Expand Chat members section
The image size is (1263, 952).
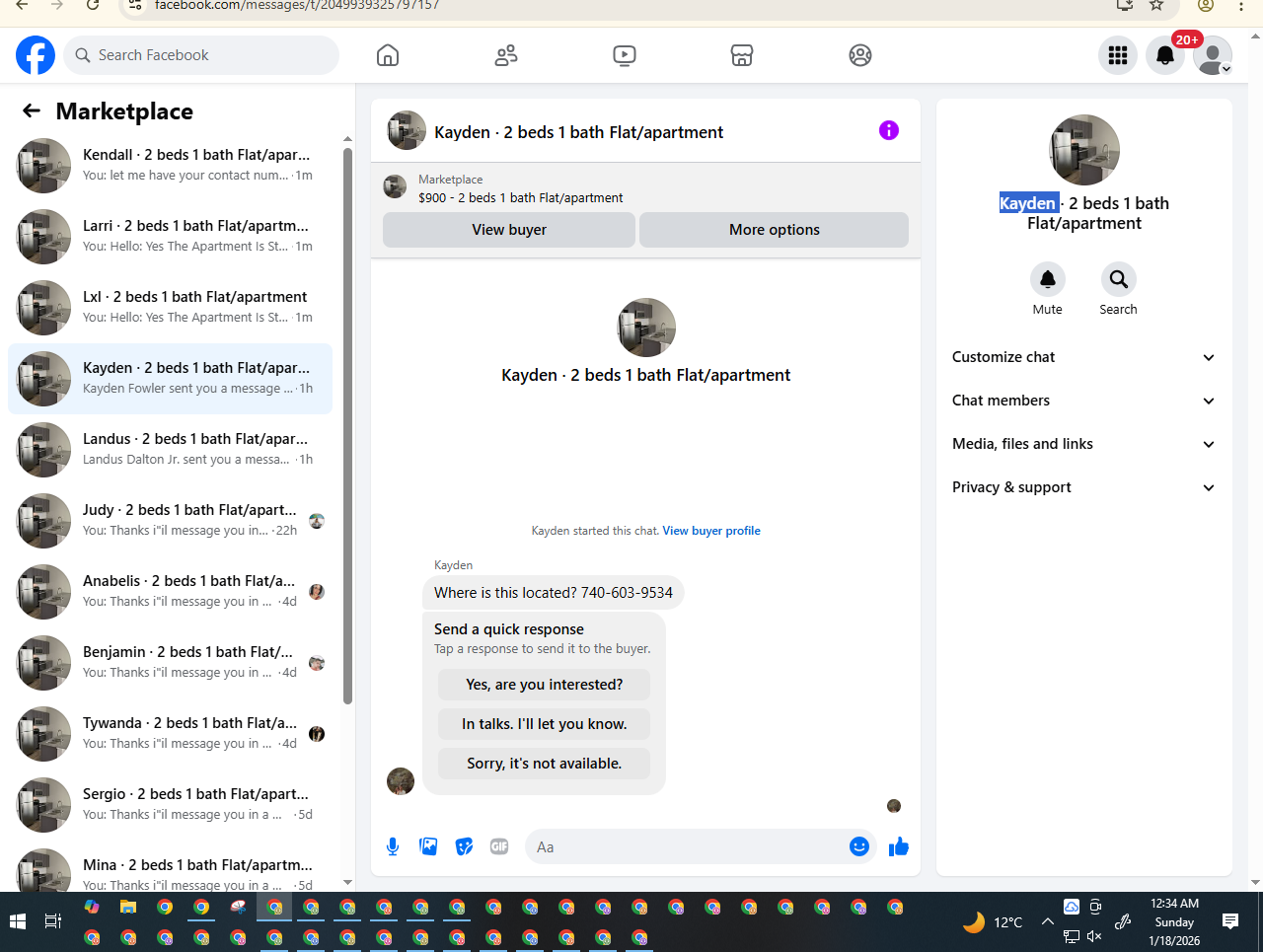[x=1084, y=401]
